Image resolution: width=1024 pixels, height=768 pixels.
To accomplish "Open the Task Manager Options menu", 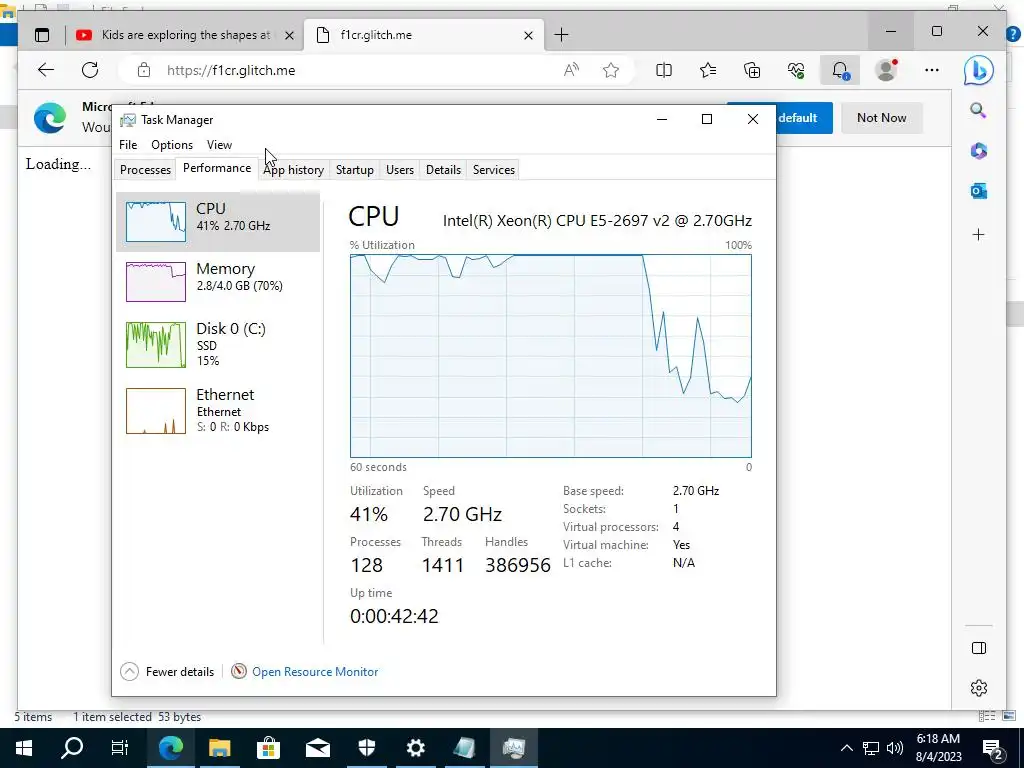I will [172, 145].
